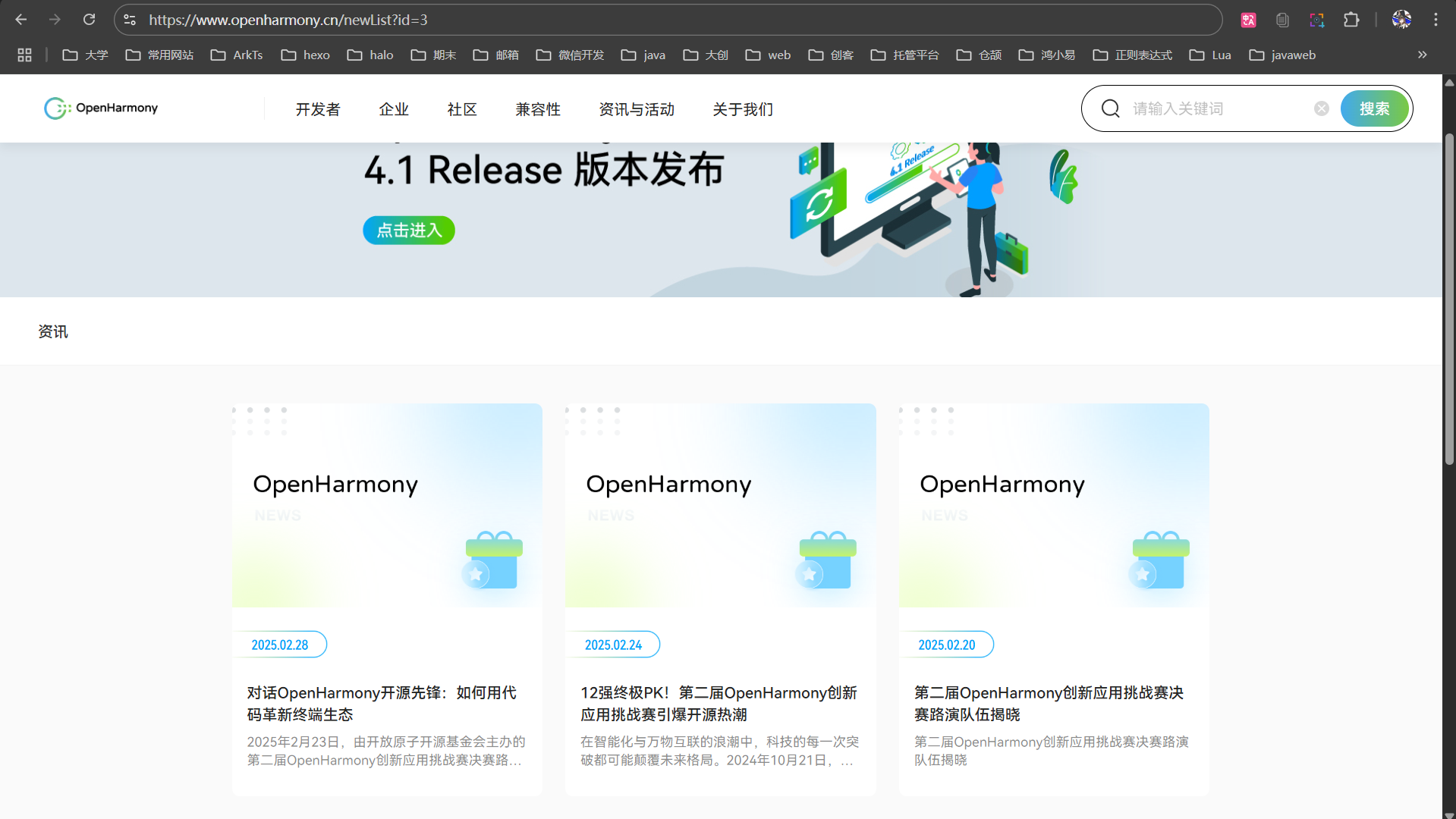Image resolution: width=1456 pixels, height=819 pixels.
Task: Click the OpenHarmony logo
Action: 101,108
